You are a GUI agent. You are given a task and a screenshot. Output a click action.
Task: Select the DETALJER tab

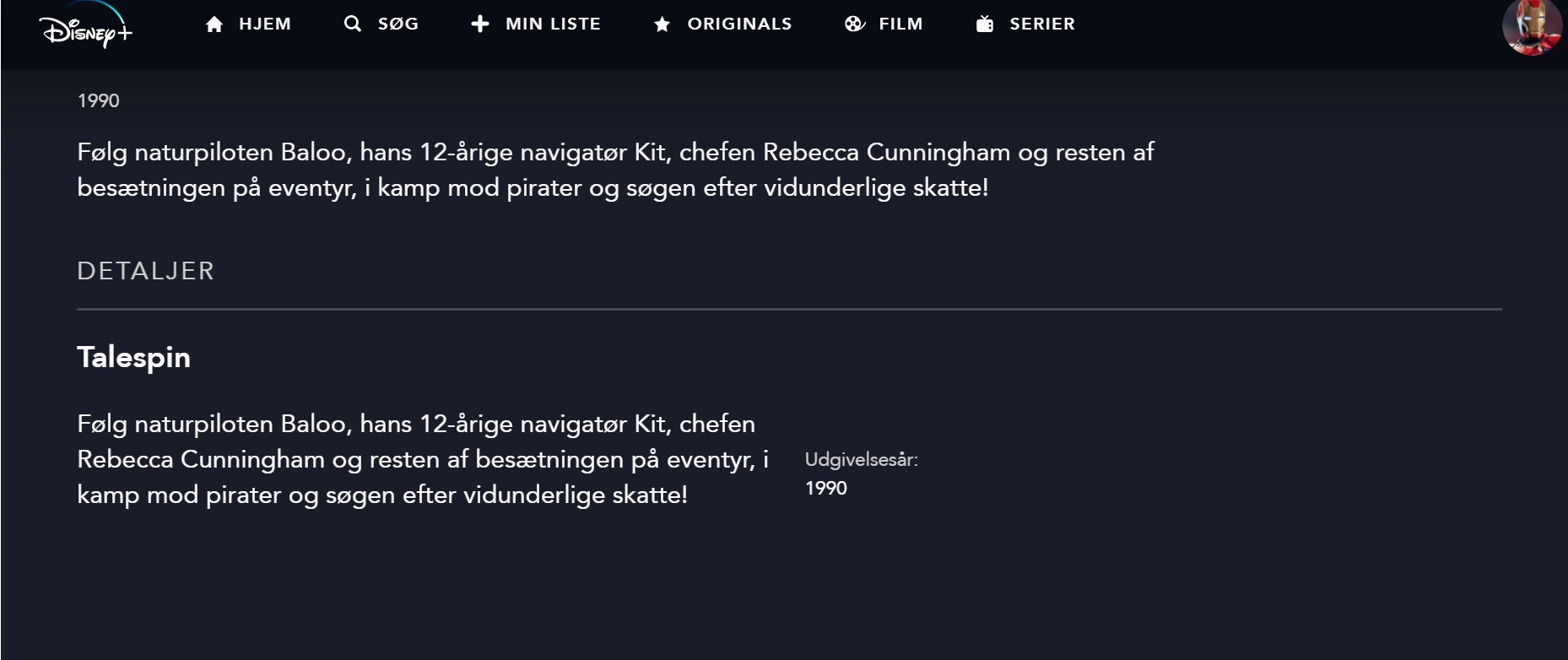pyautogui.click(x=146, y=271)
